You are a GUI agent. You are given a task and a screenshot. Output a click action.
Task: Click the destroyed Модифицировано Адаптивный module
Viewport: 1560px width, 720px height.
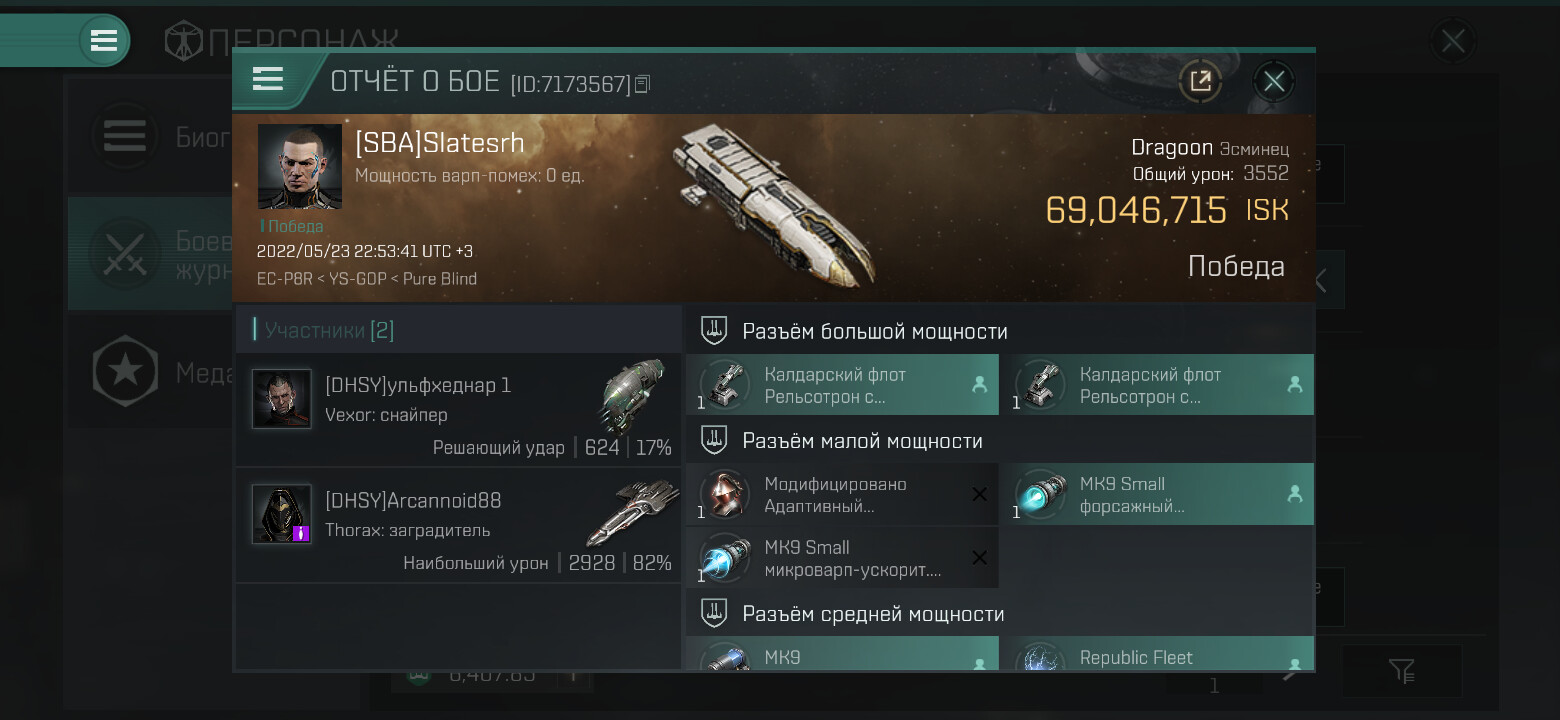point(842,494)
